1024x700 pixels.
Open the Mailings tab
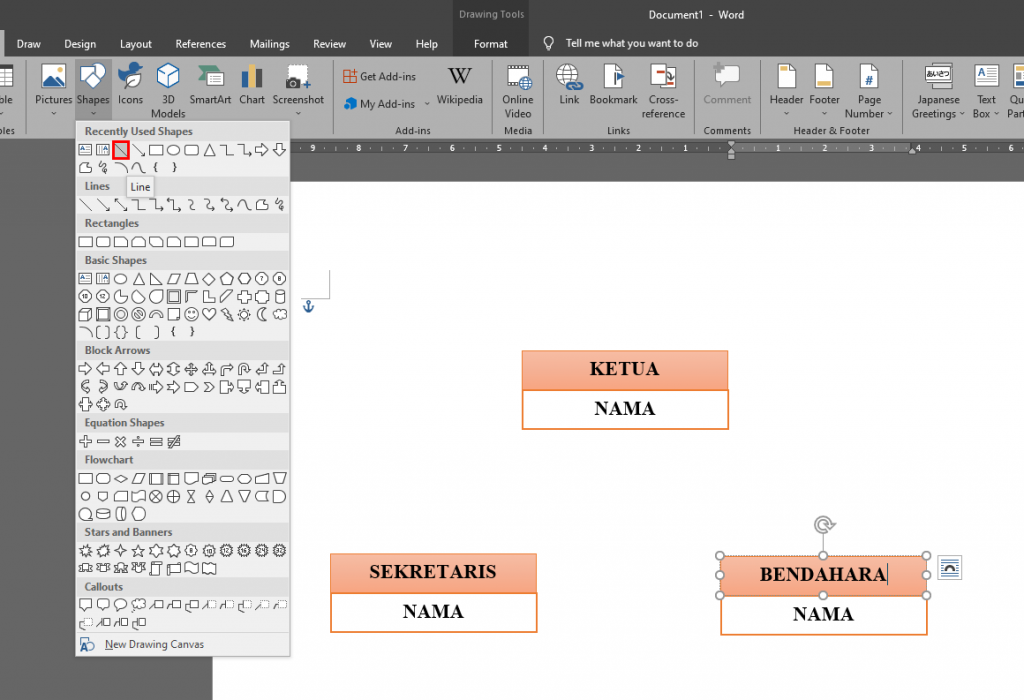(270, 44)
